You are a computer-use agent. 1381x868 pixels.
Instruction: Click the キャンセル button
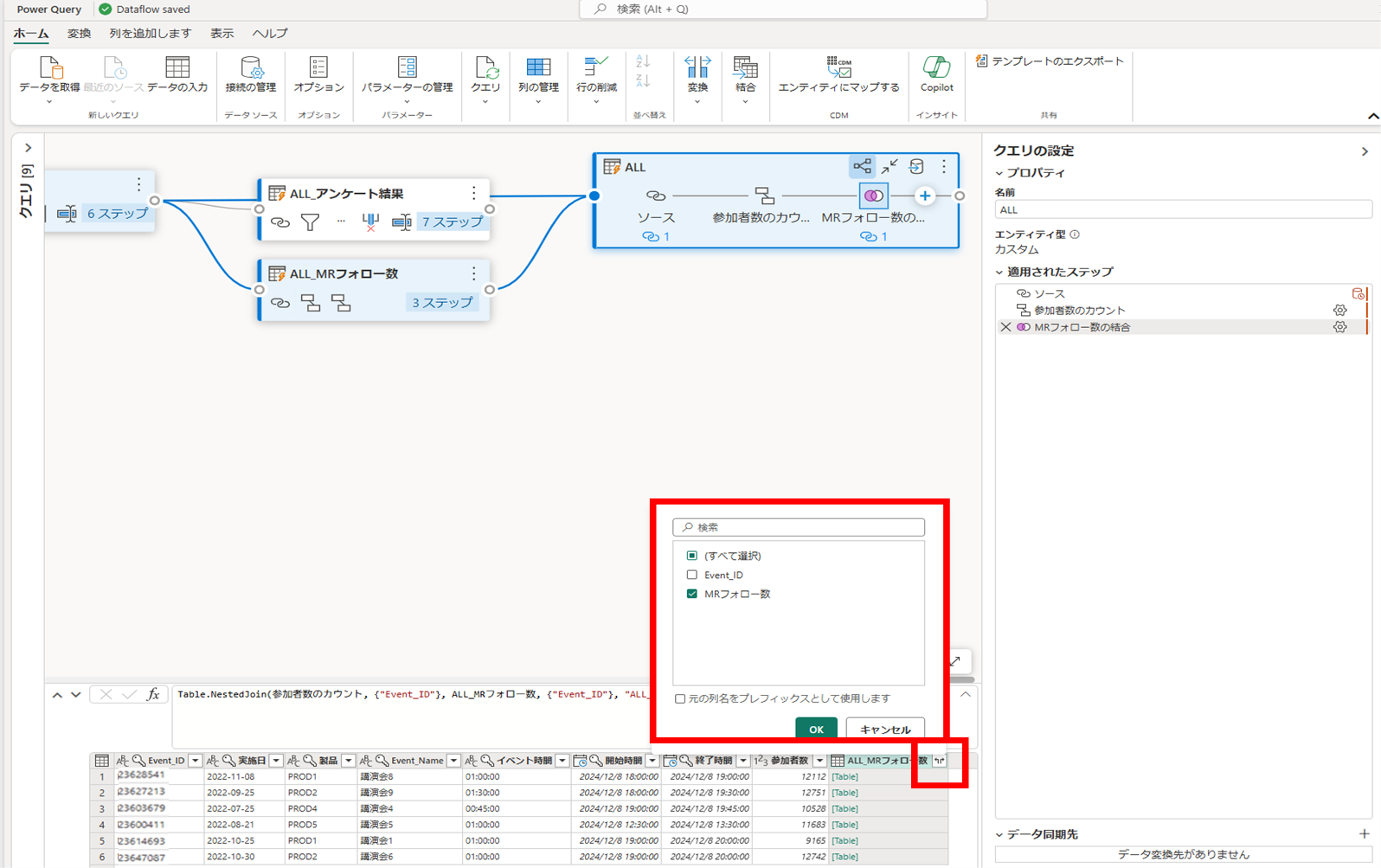[x=885, y=729]
